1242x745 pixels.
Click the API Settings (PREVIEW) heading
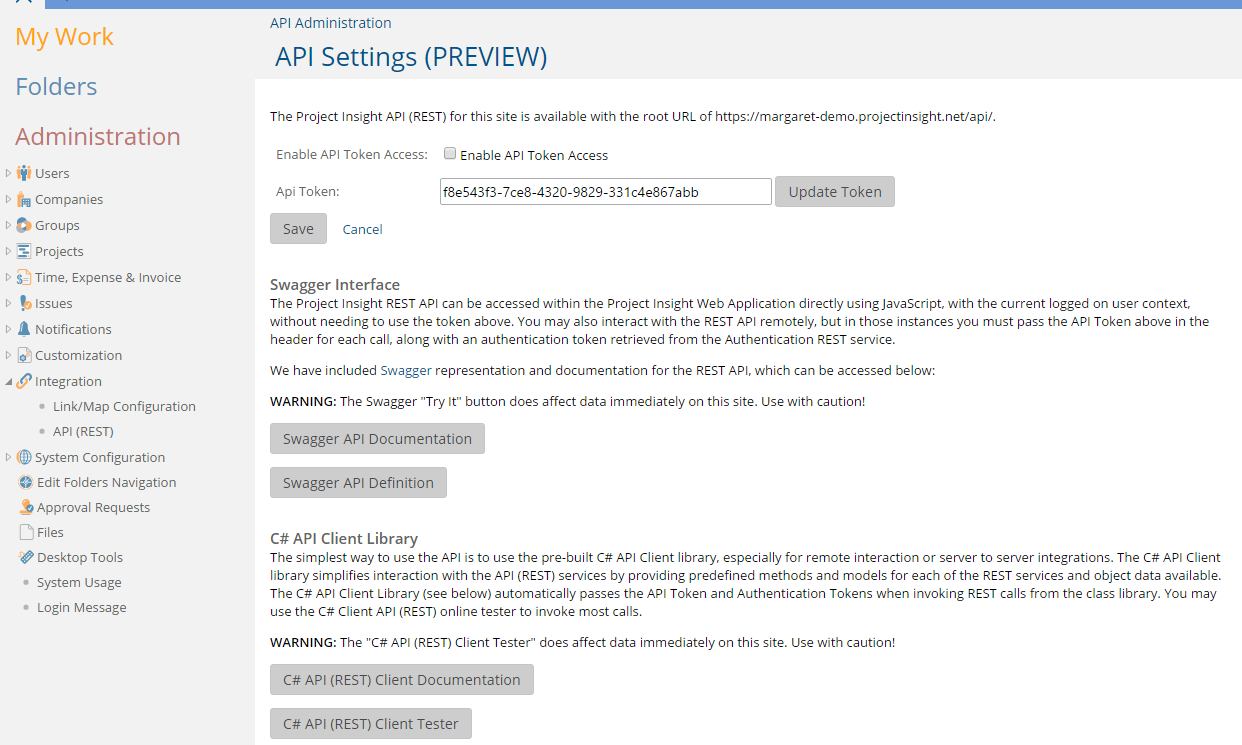point(411,57)
